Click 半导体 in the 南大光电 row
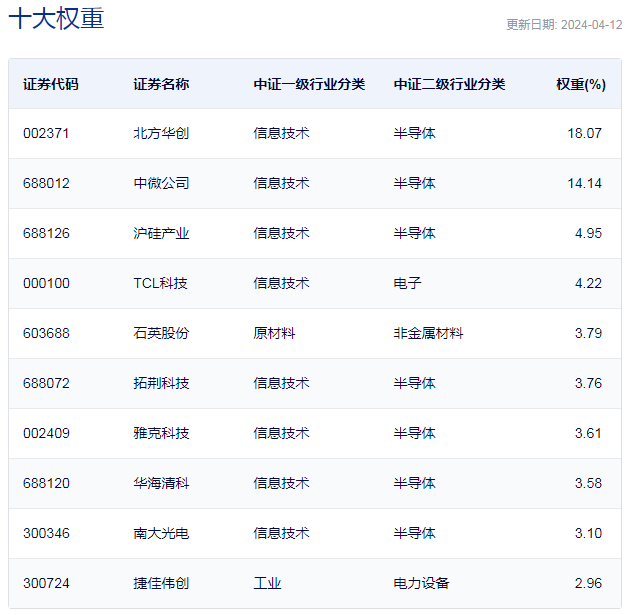 [415, 533]
